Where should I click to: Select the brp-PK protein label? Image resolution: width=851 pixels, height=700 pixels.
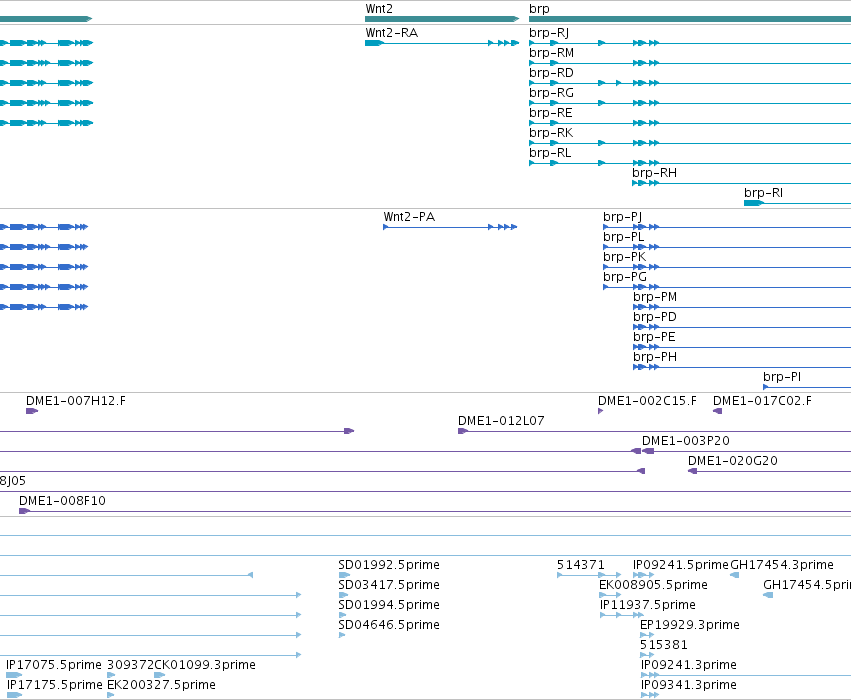tap(624, 257)
